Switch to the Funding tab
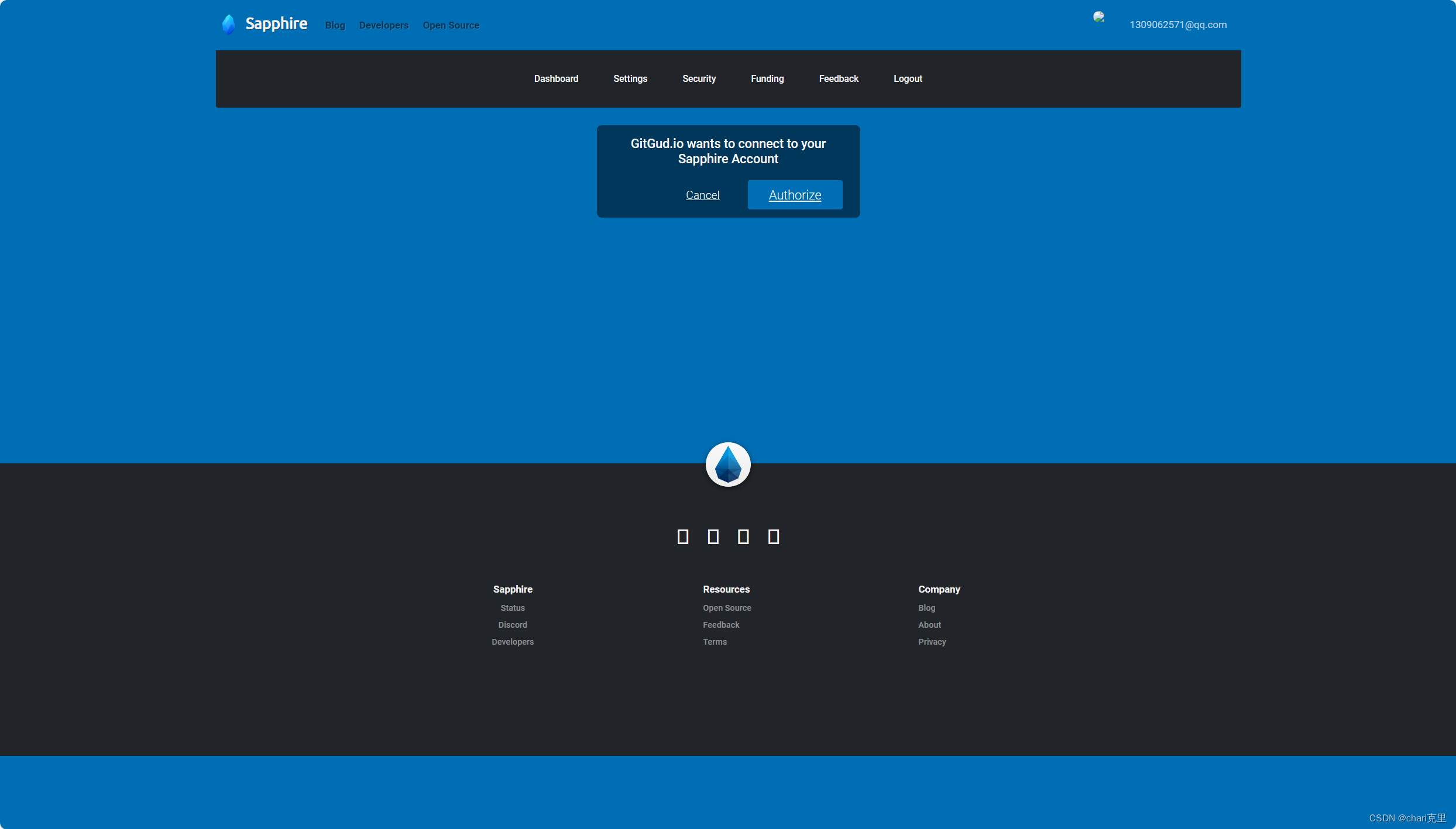 [x=767, y=78]
